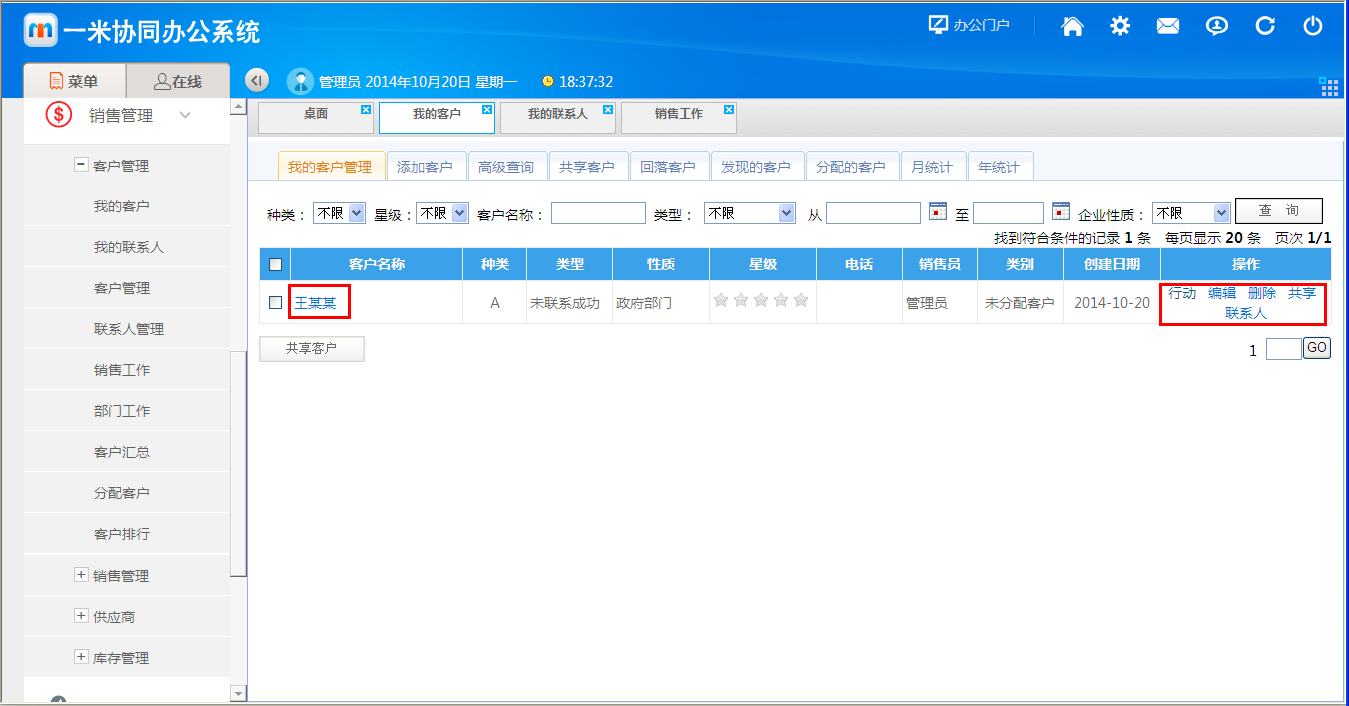The width and height of the screenshot is (1349, 706).
Task: Open 客户排行 in the sidebar tree
Action: [122, 534]
